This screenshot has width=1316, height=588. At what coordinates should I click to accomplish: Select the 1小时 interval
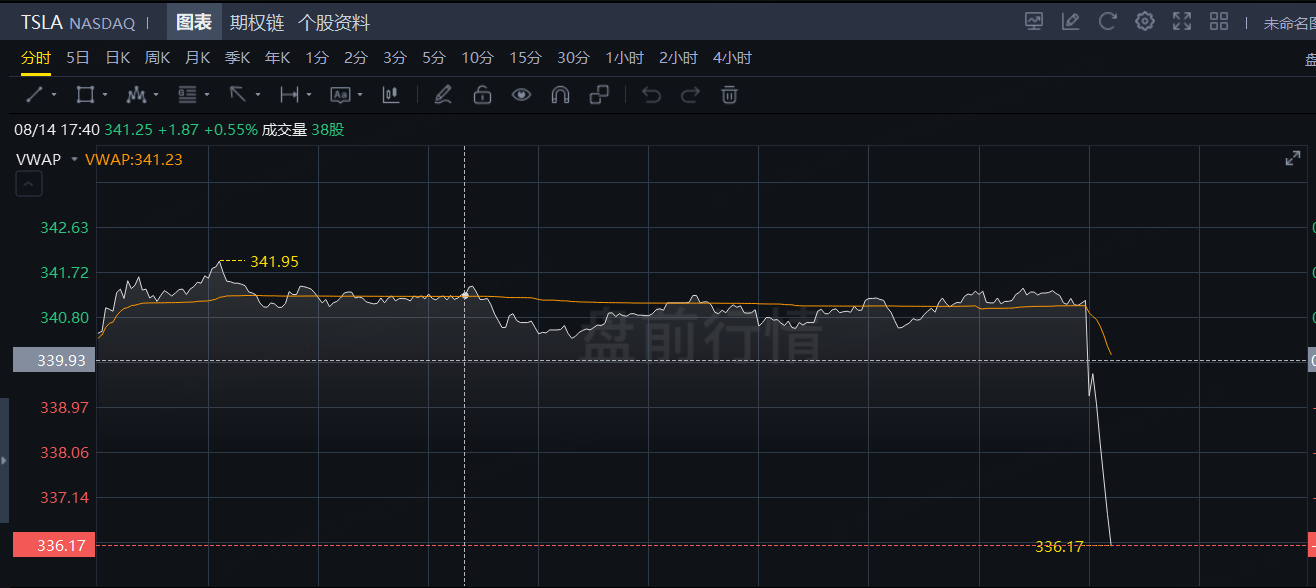(x=625, y=58)
